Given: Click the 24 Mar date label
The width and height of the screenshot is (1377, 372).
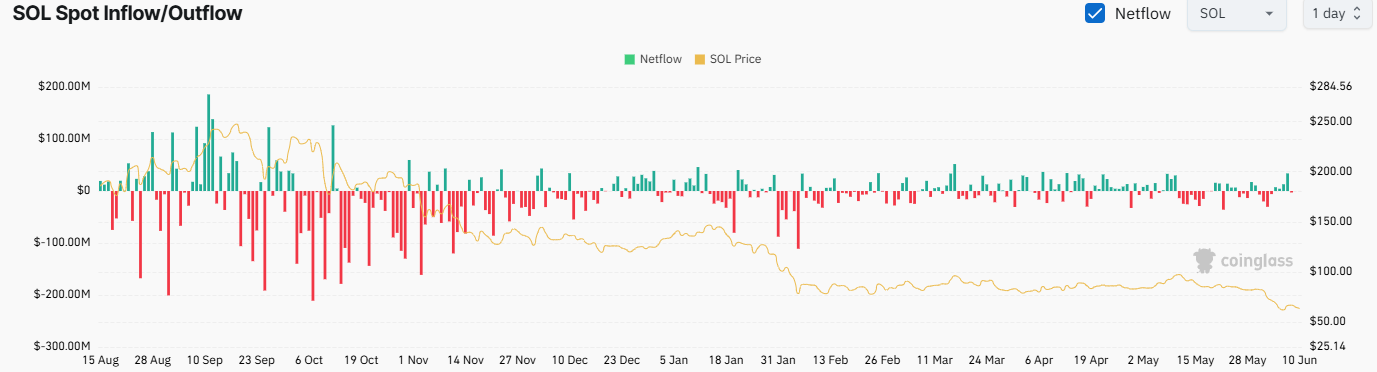Looking at the screenshot, I should point(986,359).
